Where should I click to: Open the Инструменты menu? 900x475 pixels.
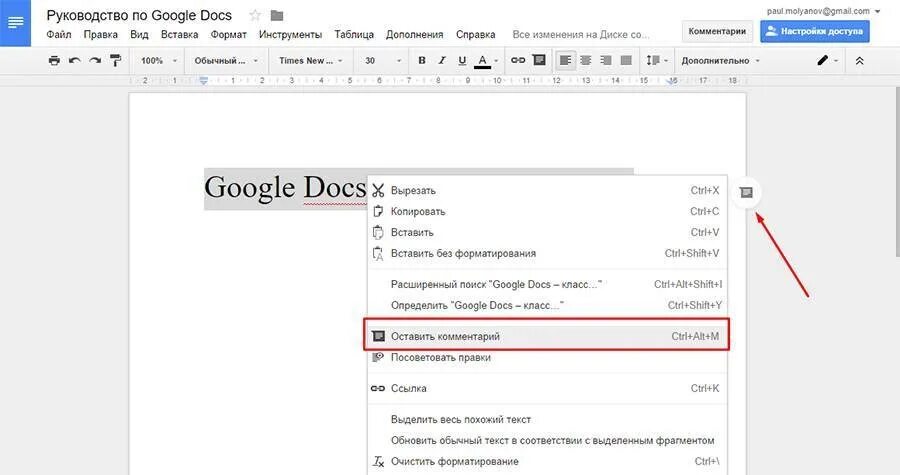click(x=290, y=34)
